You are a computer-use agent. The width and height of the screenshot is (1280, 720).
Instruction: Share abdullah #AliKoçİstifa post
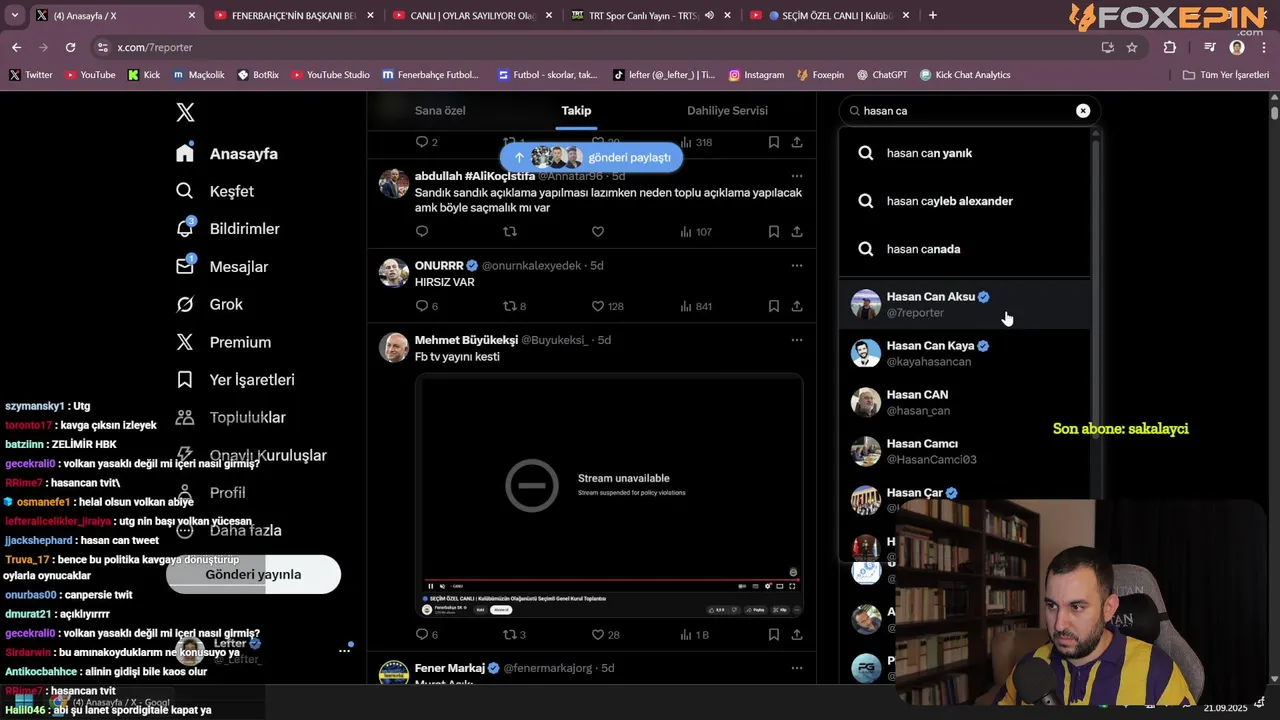point(797,232)
